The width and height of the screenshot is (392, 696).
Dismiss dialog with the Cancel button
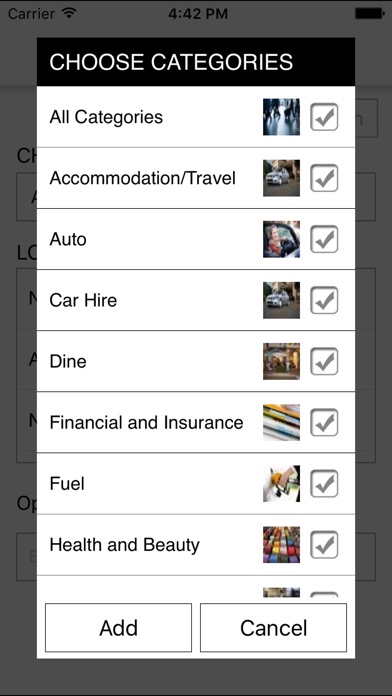(x=273, y=628)
